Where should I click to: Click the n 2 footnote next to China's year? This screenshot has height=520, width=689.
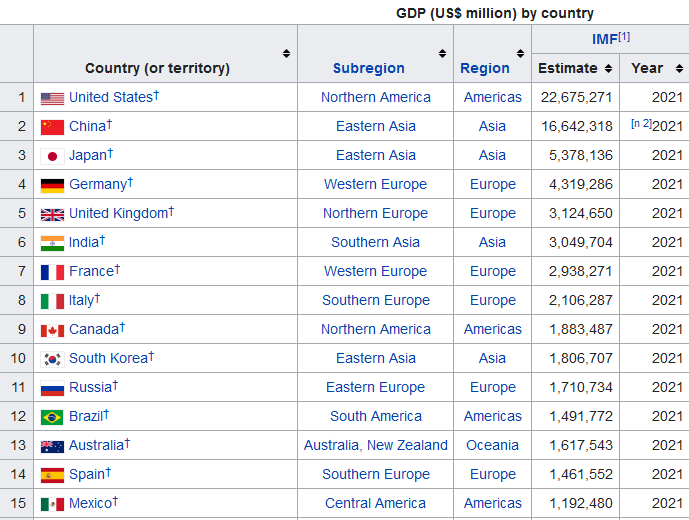pos(640,124)
